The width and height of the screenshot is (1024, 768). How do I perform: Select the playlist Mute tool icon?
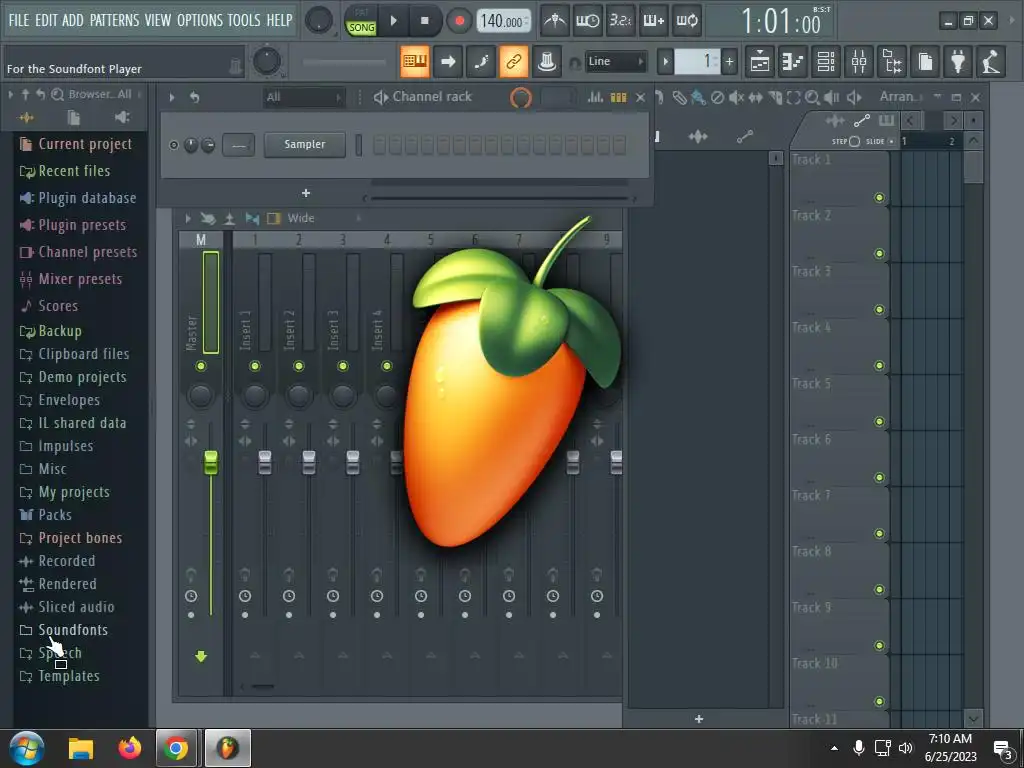(736, 97)
